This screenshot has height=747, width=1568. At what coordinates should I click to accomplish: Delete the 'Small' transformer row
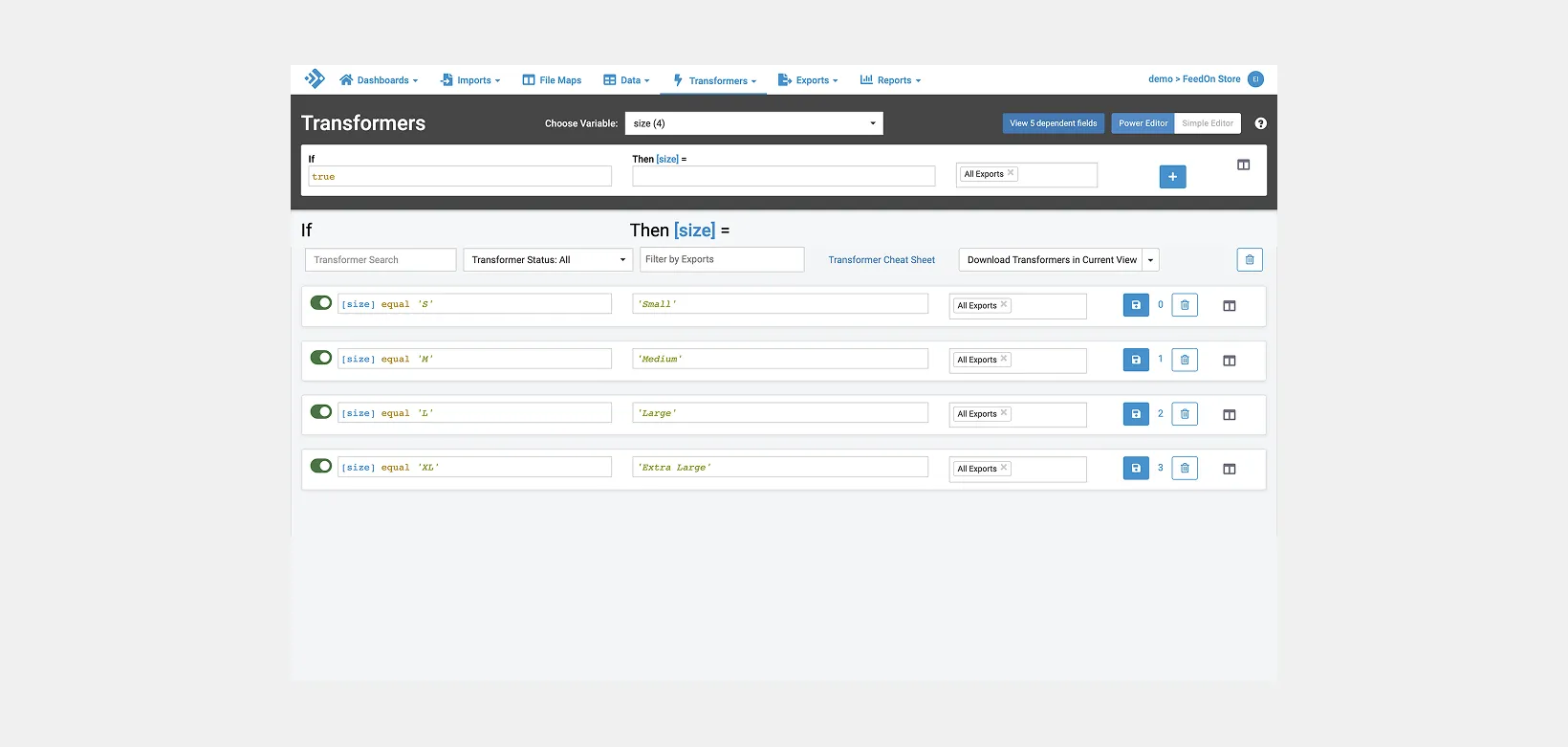tap(1185, 305)
